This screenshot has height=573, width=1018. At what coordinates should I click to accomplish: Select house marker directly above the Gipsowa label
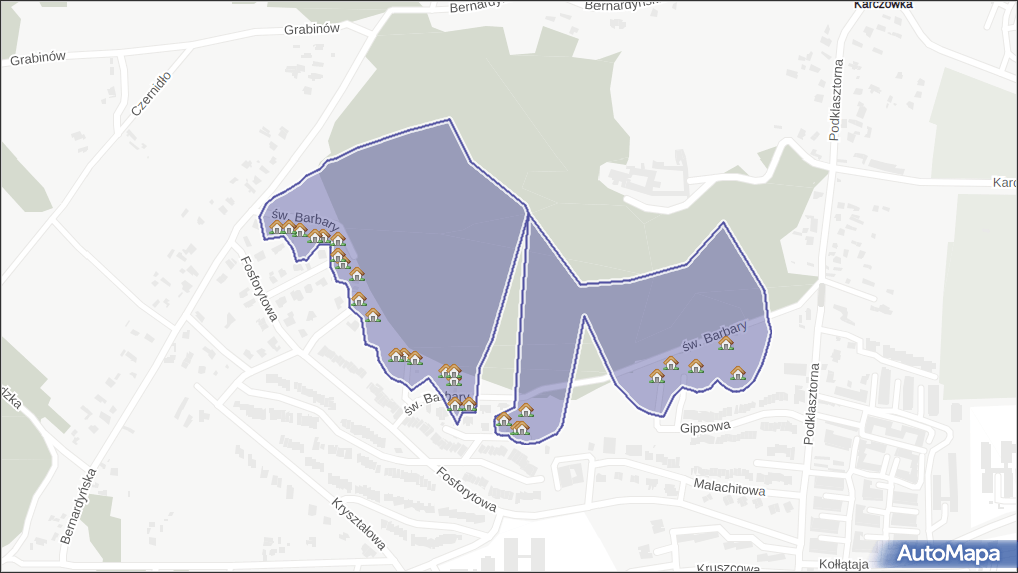point(696,366)
